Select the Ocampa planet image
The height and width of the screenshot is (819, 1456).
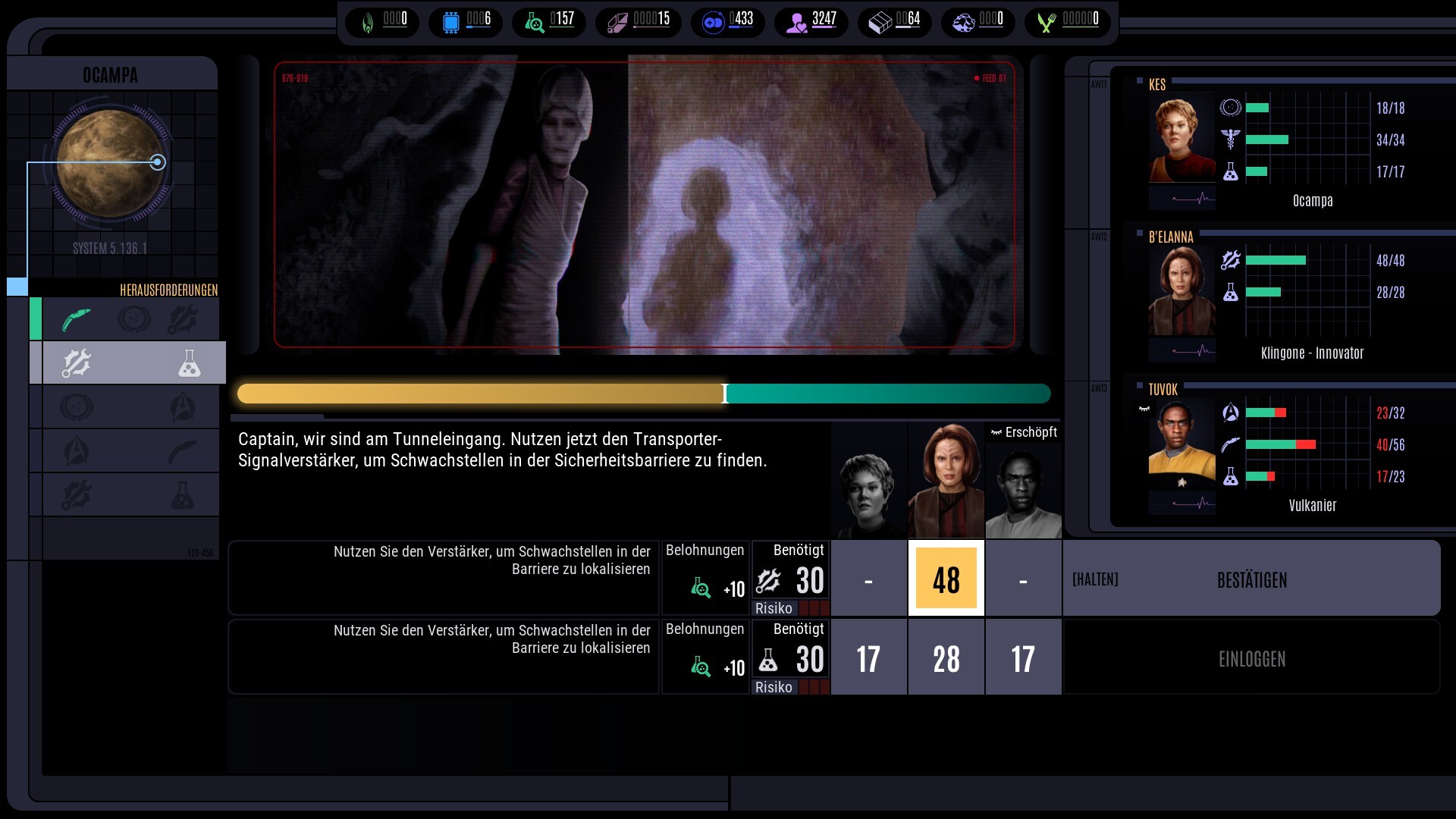click(x=111, y=164)
